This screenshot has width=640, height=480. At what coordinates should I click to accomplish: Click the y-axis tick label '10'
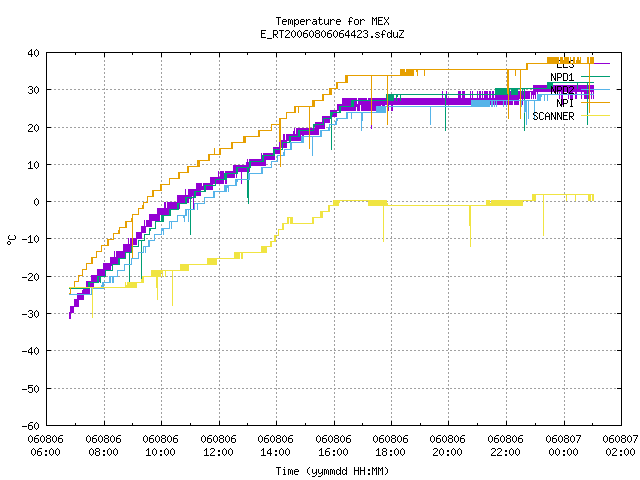tap(33, 165)
